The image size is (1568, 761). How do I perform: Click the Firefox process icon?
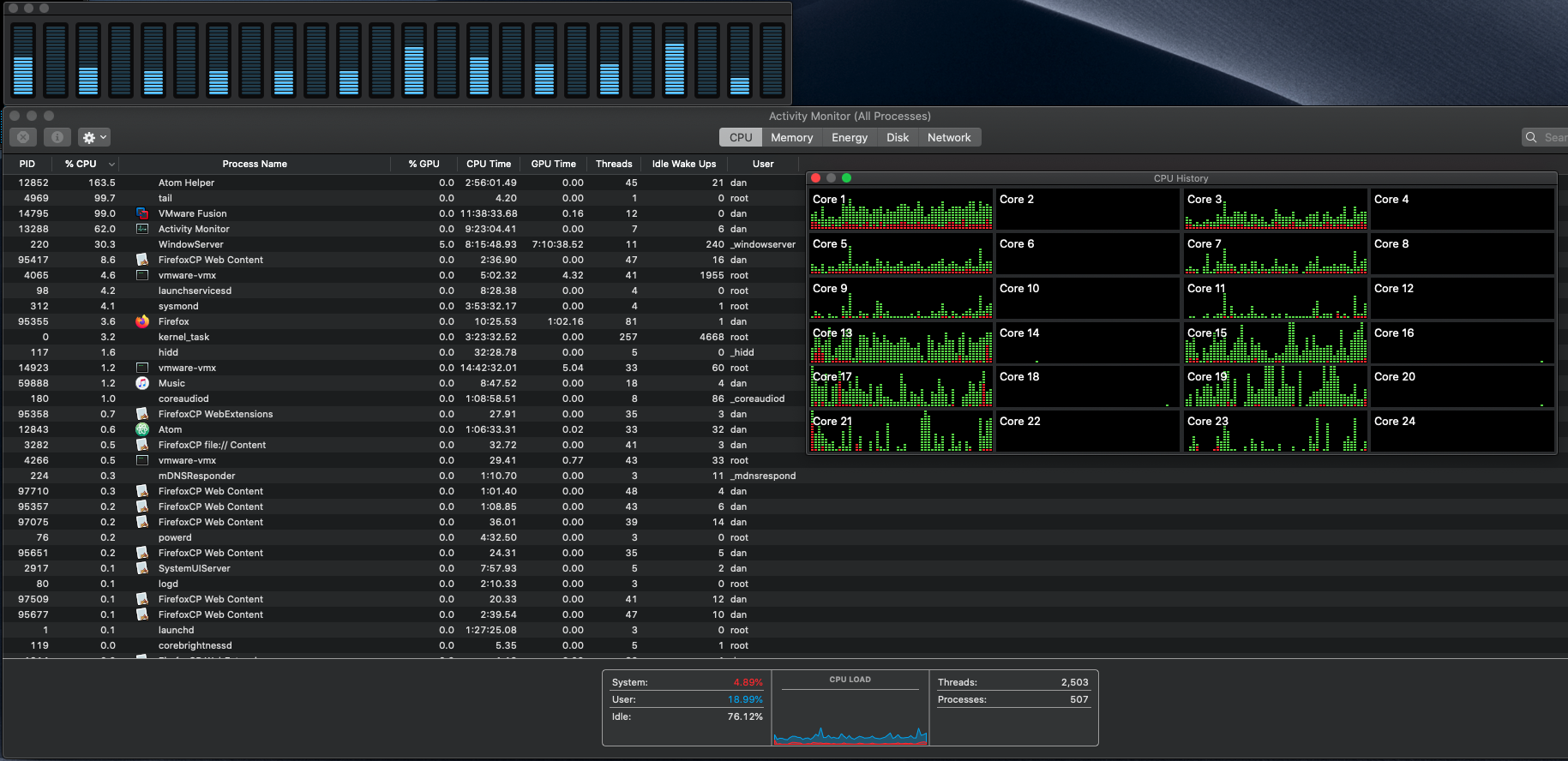142,321
